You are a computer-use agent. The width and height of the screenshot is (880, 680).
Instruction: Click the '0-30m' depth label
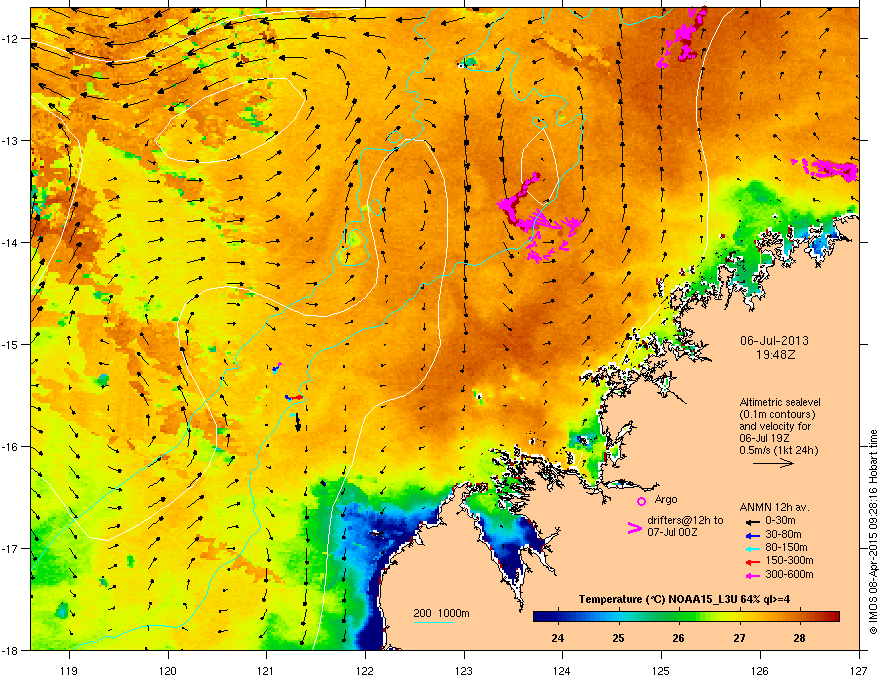pyautogui.click(x=780, y=521)
